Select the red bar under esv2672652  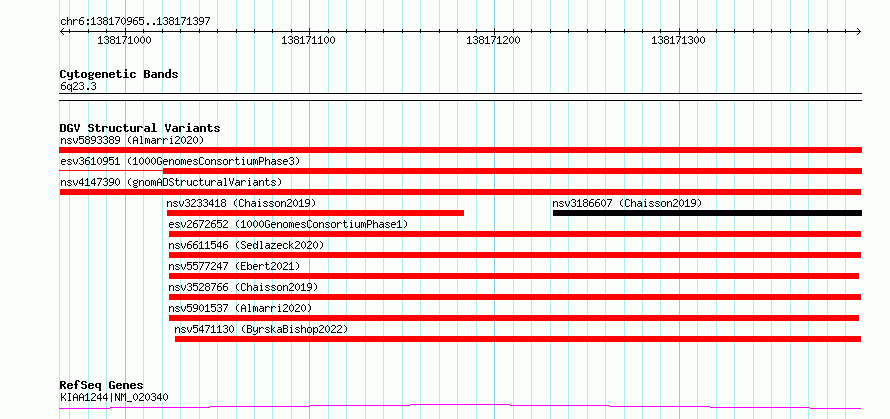(x=515, y=234)
